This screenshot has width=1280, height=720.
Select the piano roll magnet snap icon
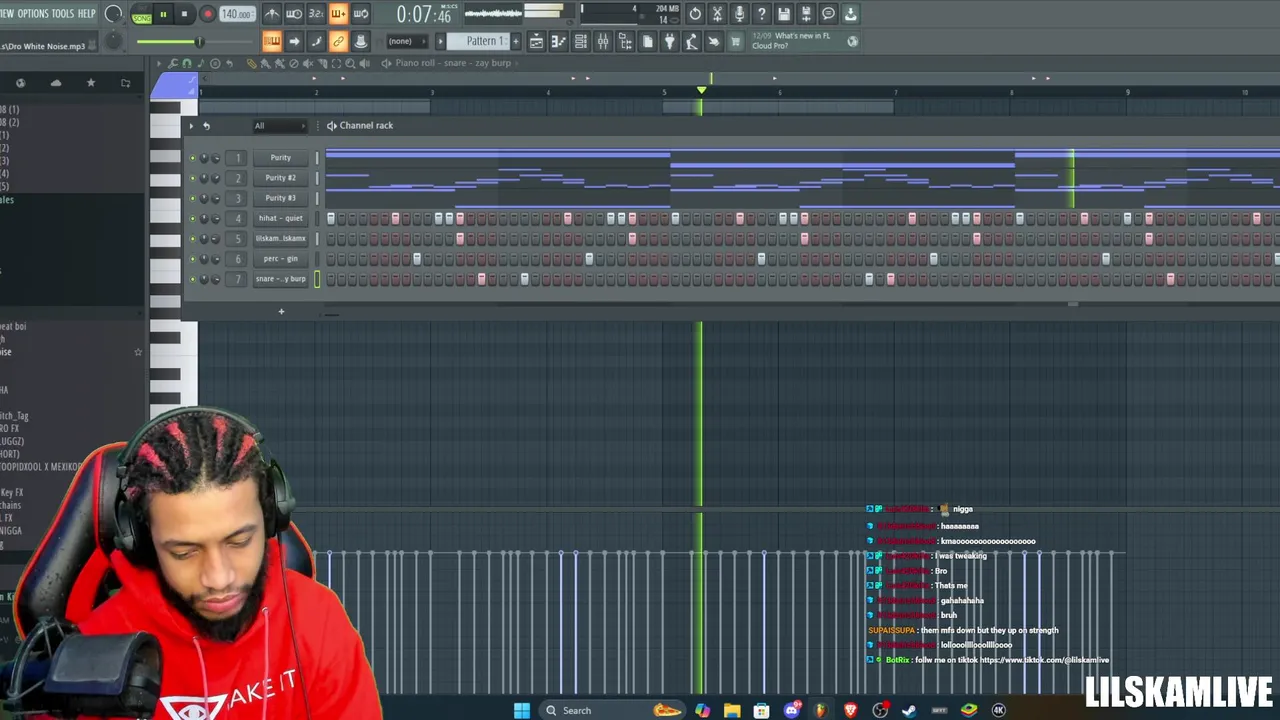coord(186,63)
